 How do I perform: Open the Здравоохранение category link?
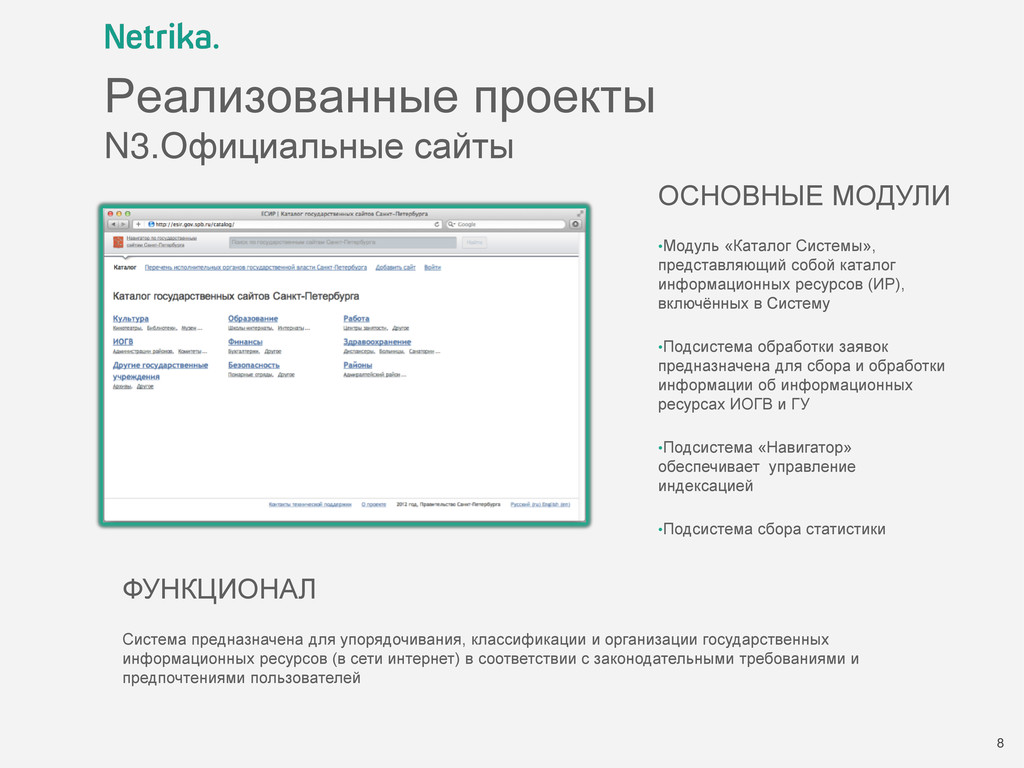click(377, 342)
